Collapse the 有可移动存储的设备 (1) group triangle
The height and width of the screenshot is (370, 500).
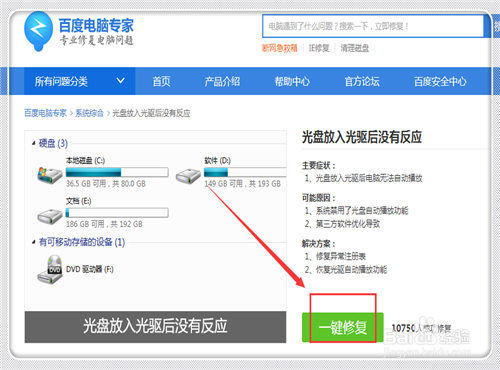[x=34, y=242]
